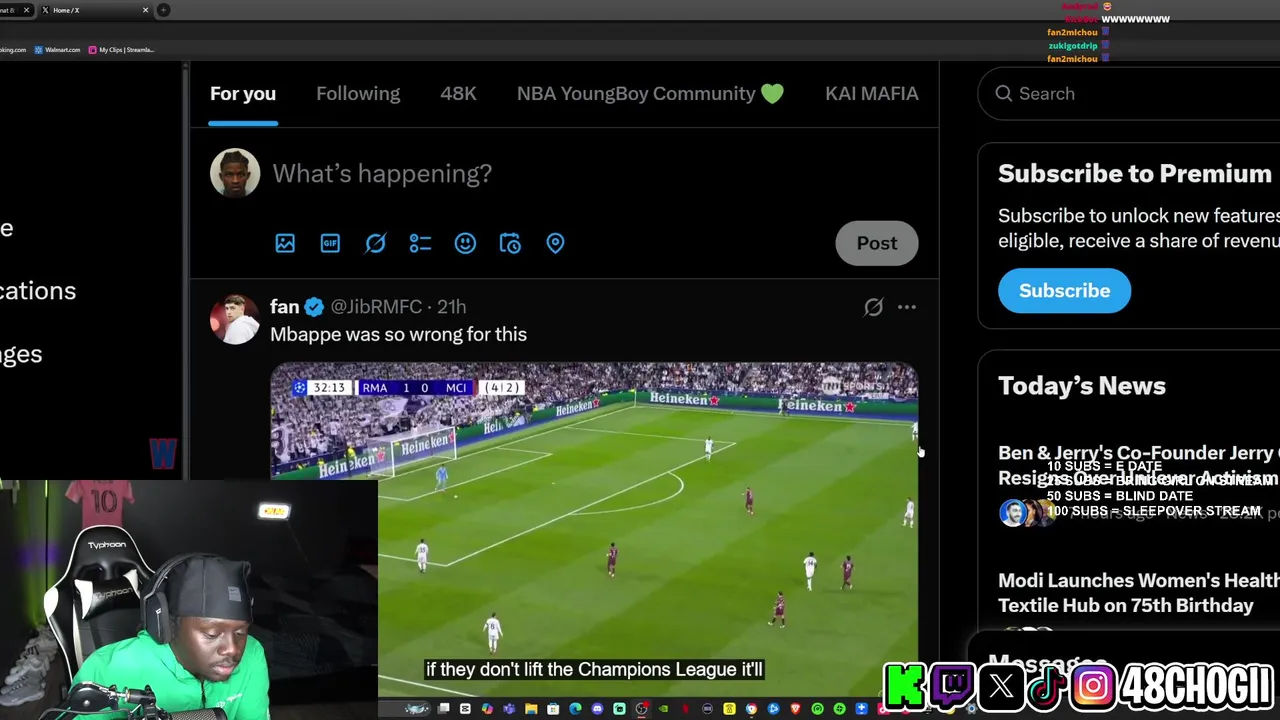Viewport: 1280px width, 720px height.
Task: Switch to the For you tab
Action: pyautogui.click(x=243, y=93)
